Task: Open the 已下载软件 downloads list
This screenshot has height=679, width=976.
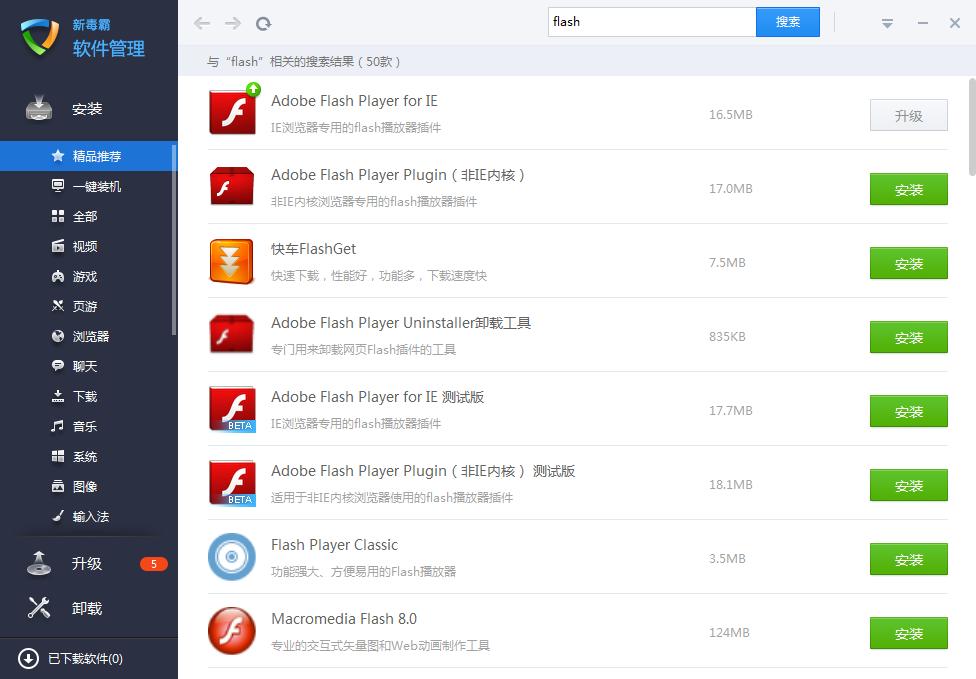Action: [x=85, y=658]
